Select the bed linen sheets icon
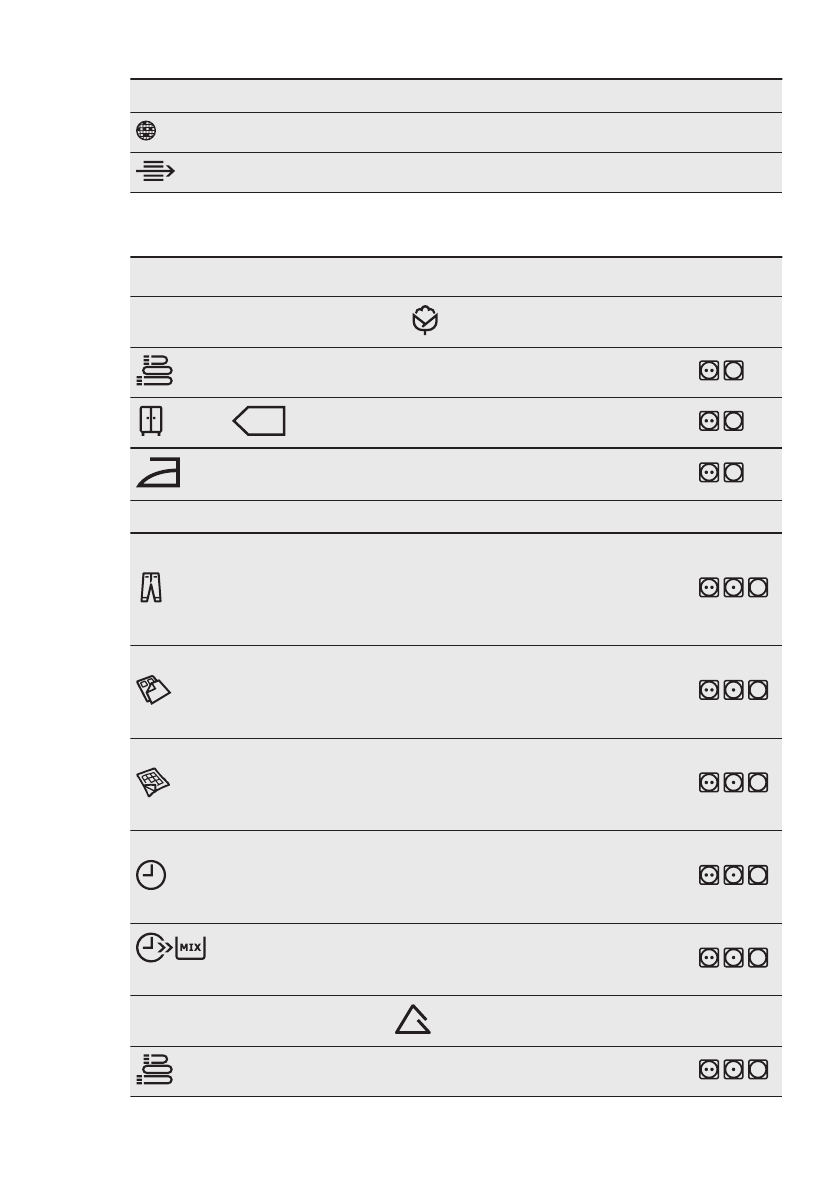 click(x=153, y=691)
